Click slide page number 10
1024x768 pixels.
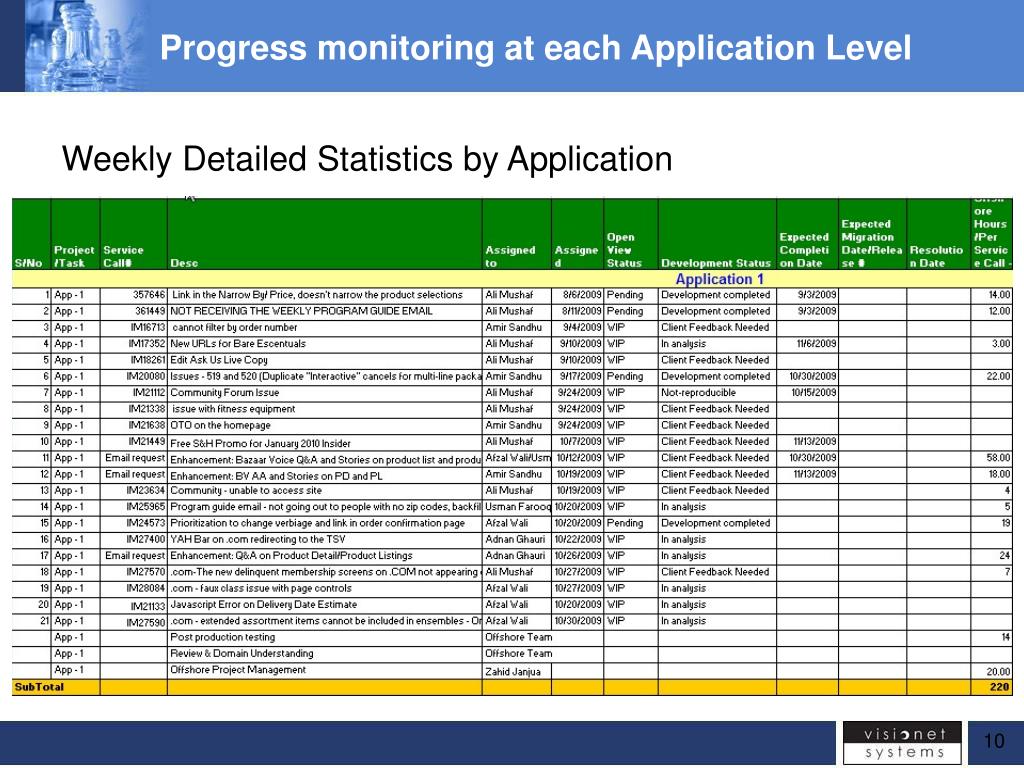(994, 742)
